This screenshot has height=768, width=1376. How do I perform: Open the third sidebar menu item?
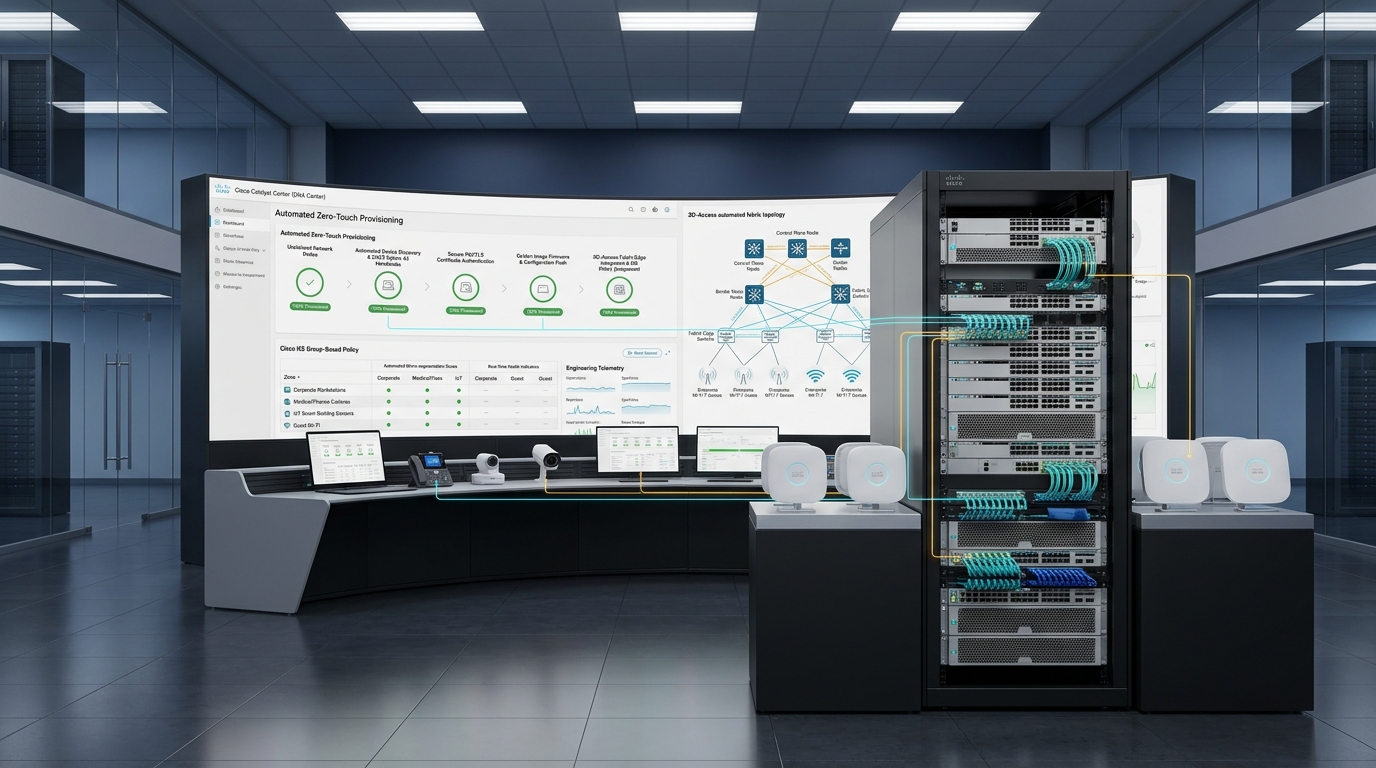click(229, 236)
